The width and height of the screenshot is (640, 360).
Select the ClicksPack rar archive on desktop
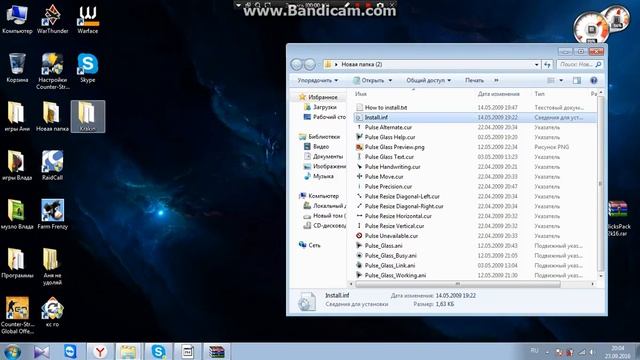(x=618, y=218)
